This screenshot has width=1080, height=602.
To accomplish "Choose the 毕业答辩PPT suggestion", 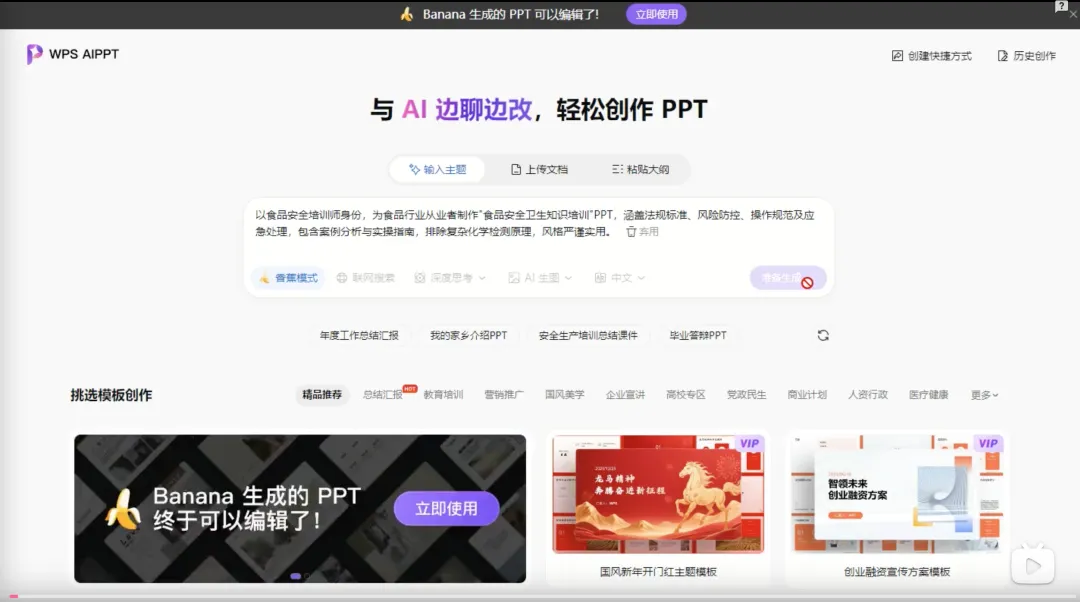I will [x=698, y=335].
